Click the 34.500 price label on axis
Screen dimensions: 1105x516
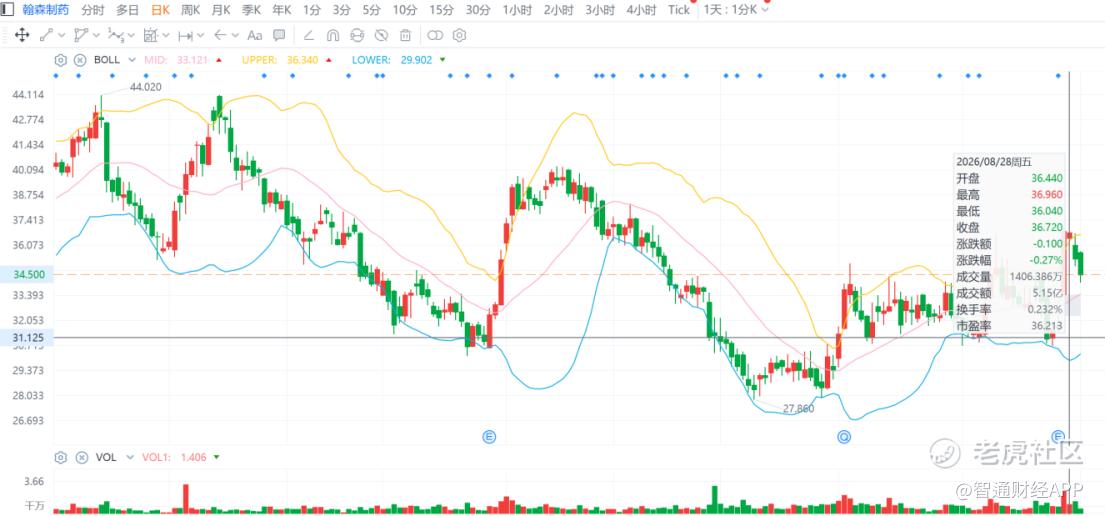26,274
